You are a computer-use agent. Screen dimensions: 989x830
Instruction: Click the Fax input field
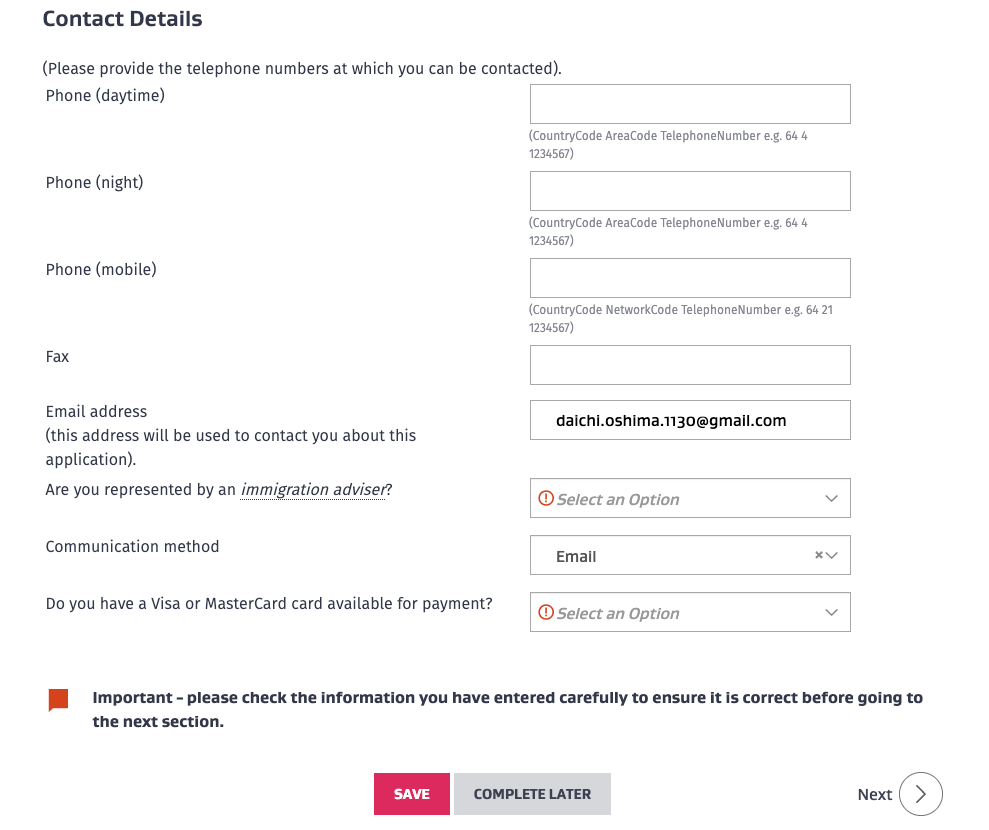click(x=690, y=365)
